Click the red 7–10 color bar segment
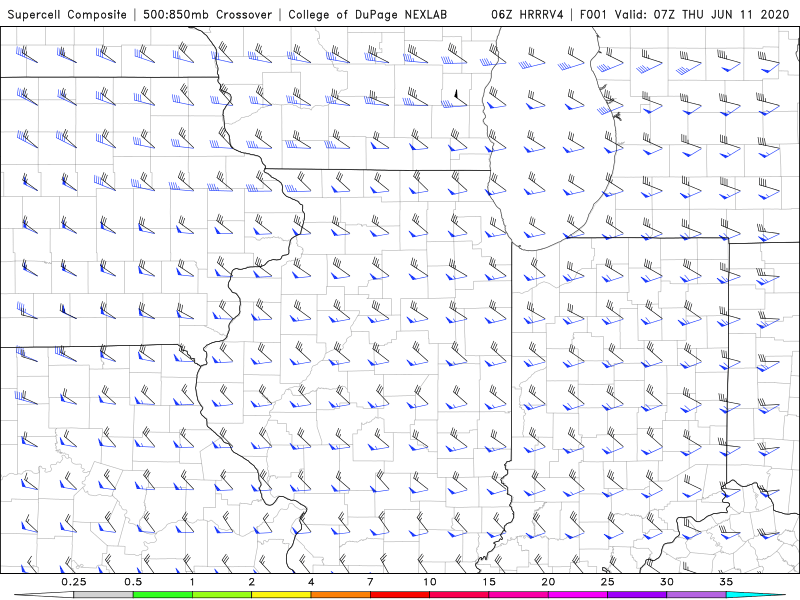The width and height of the screenshot is (800, 600). click(x=400, y=595)
